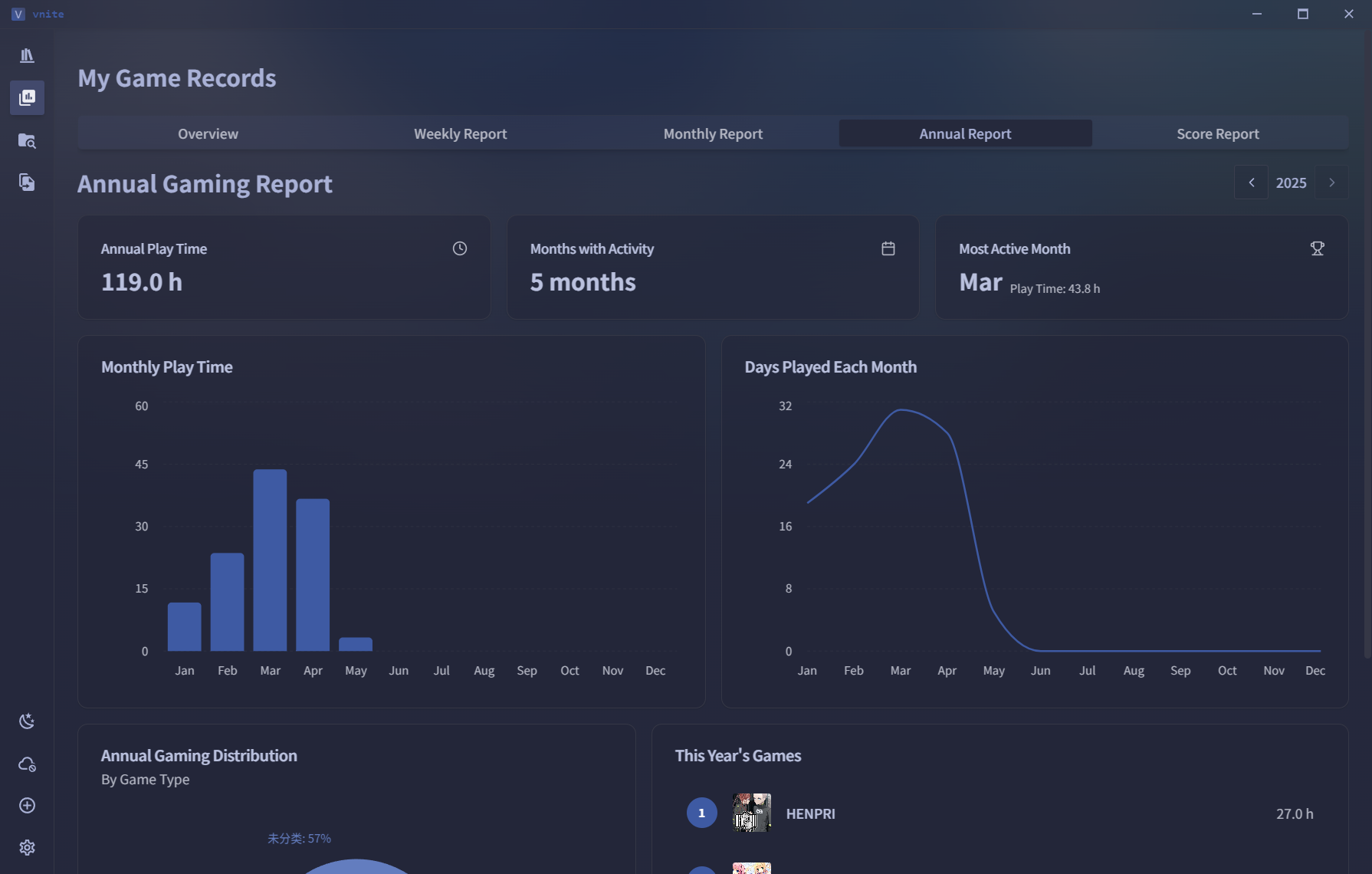Screen dimensions: 1372x874
Task: Go to previous year with left chevron
Action: click(x=1251, y=182)
